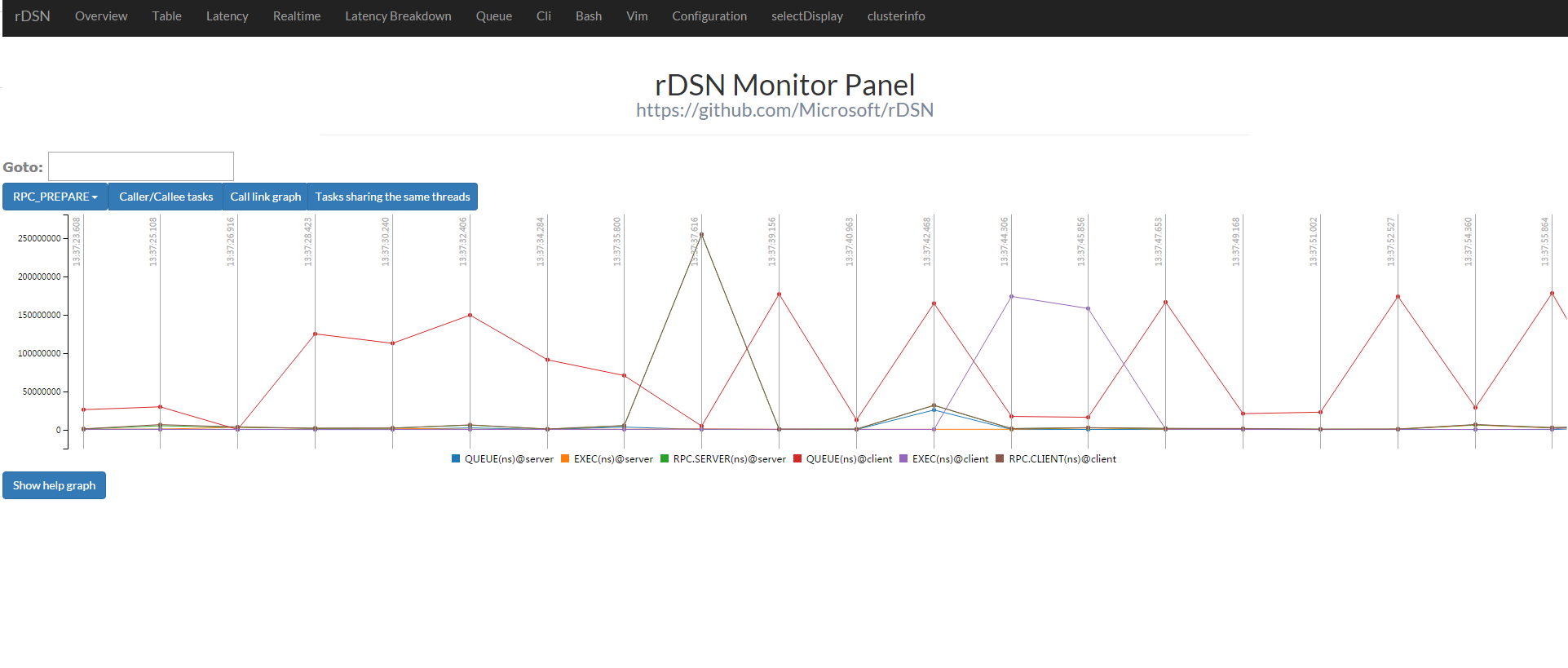Click the red data point at 13:37:47.653

[x=1165, y=302]
